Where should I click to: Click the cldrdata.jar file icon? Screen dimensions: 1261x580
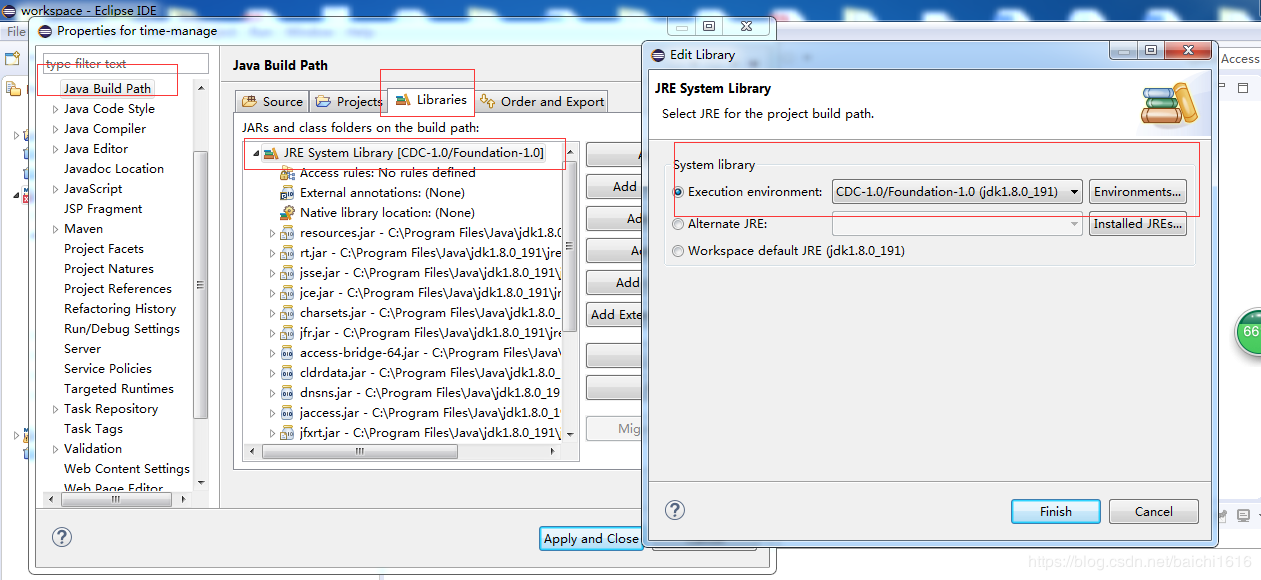point(288,373)
